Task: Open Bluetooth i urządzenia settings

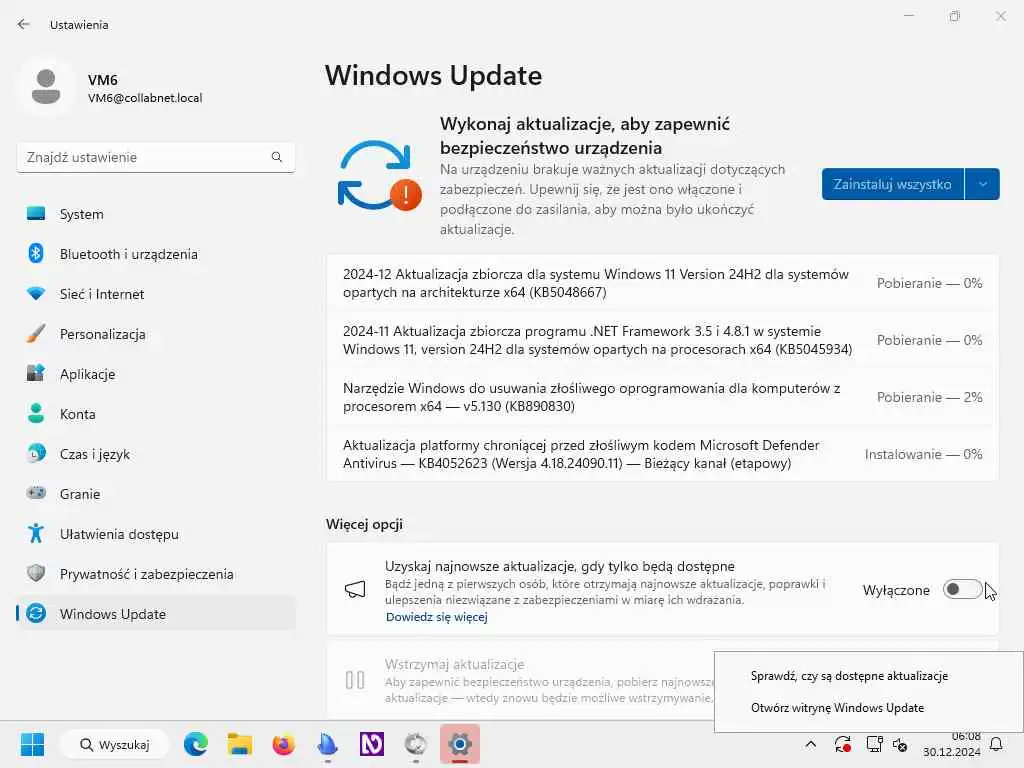Action: (155, 254)
